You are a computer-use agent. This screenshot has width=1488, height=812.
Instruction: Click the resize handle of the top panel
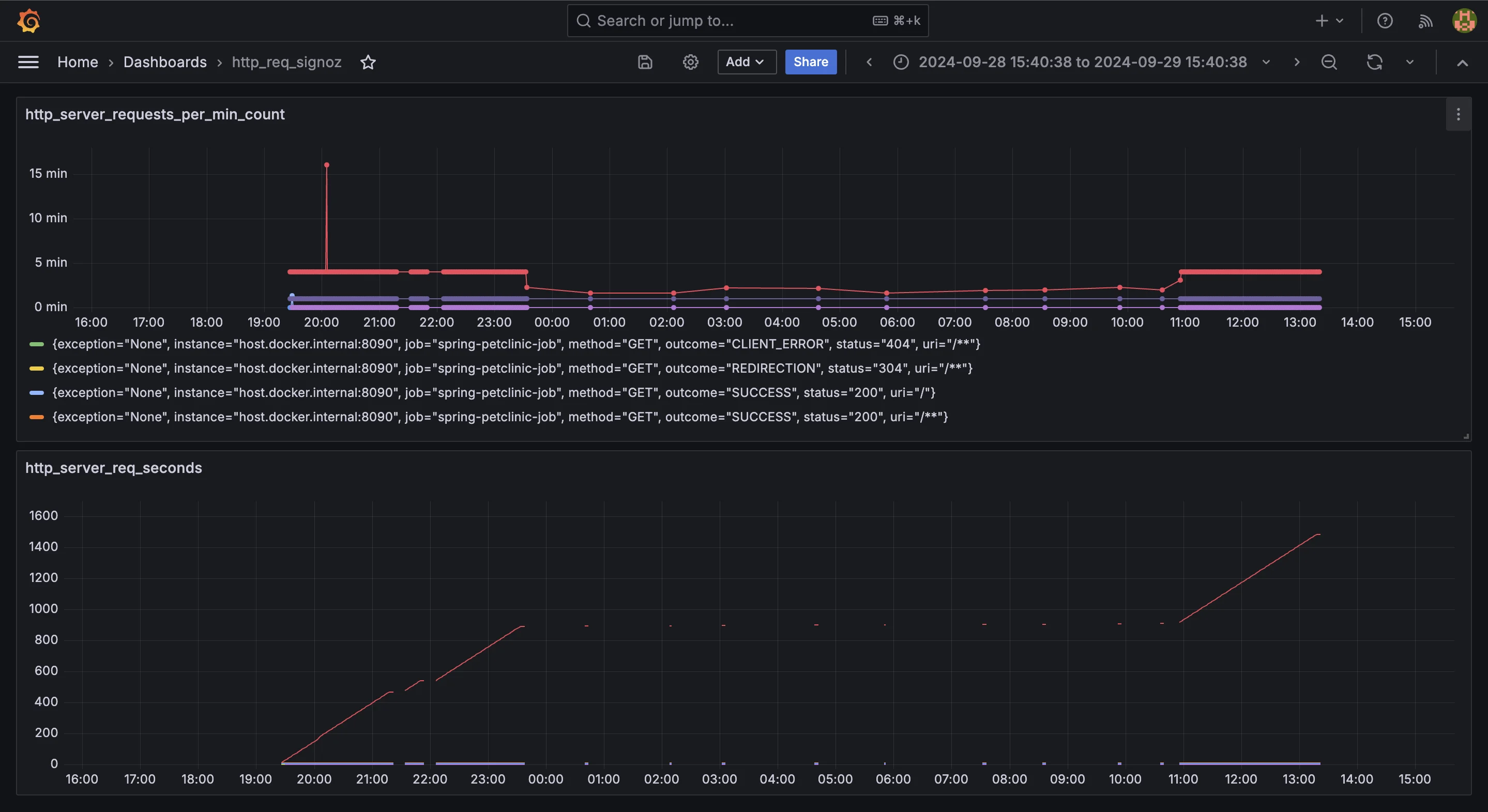tap(1466, 436)
